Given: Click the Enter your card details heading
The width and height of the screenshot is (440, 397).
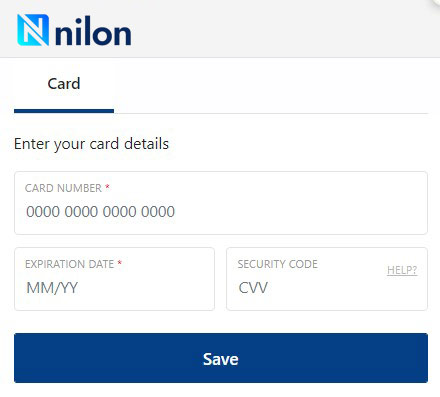Looking at the screenshot, I should point(91,144).
